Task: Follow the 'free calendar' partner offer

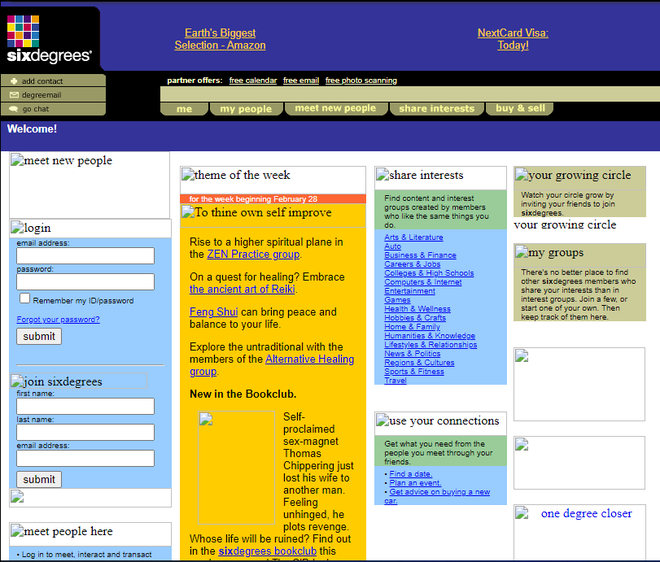Action: [x=253, y=80]
